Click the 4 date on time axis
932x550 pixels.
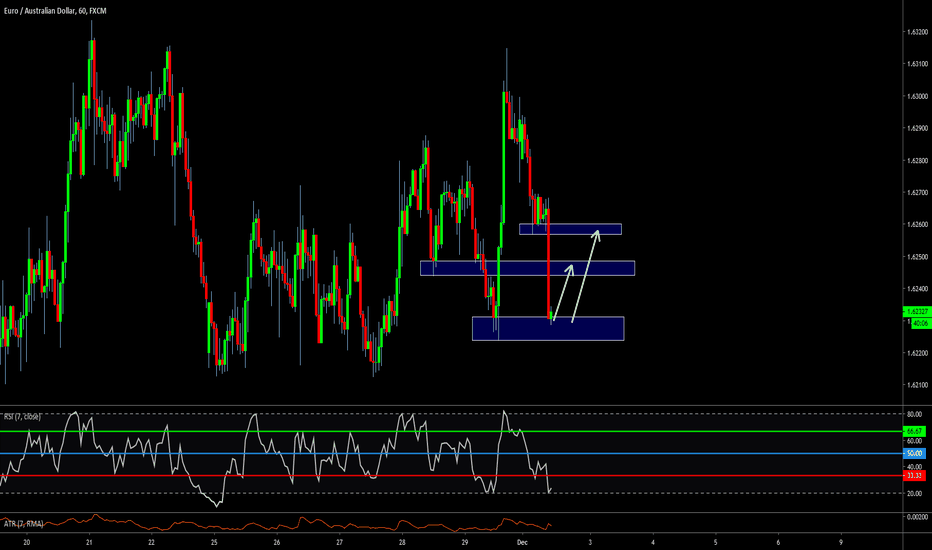point(653,542)
